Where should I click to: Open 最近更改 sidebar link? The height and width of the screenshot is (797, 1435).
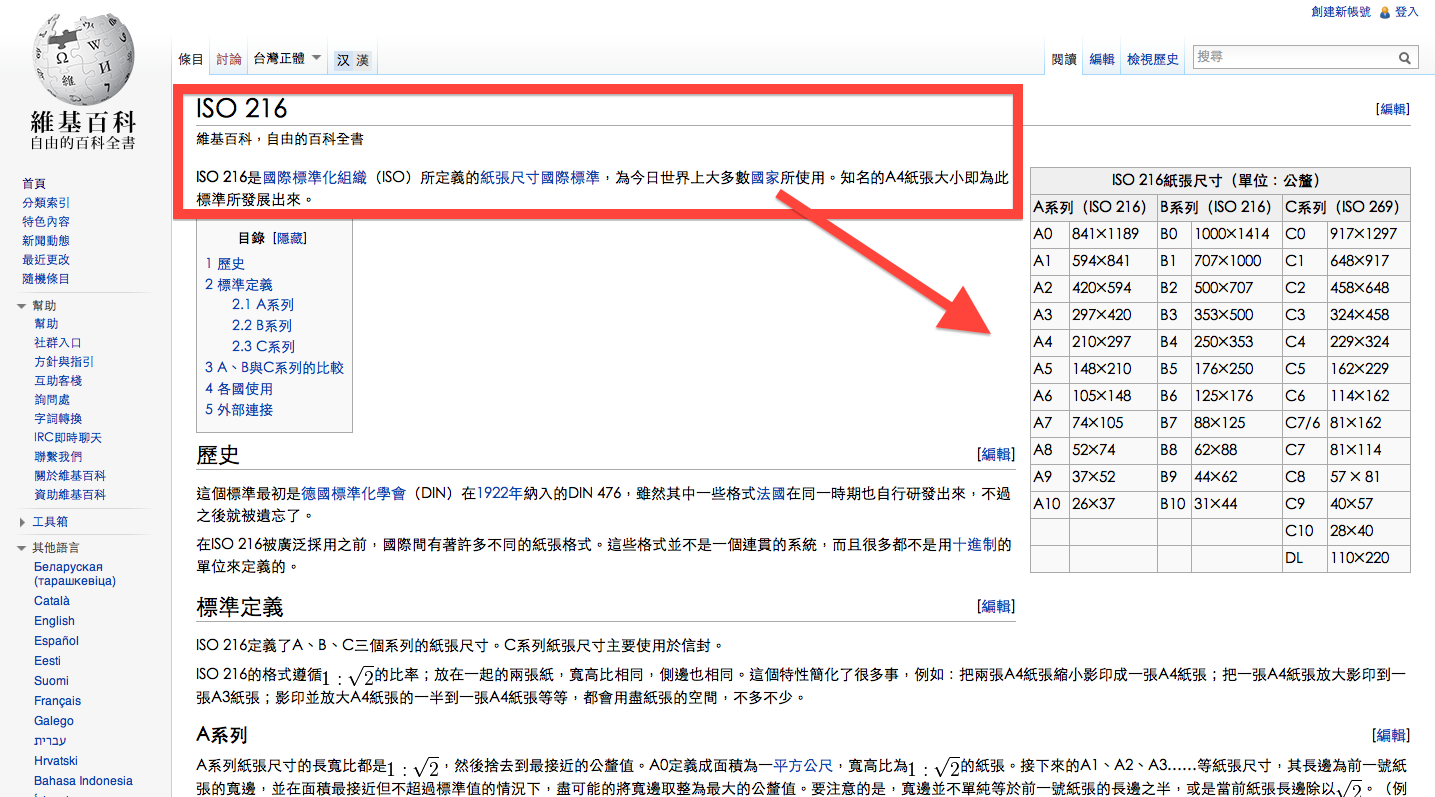pos(46,260)
